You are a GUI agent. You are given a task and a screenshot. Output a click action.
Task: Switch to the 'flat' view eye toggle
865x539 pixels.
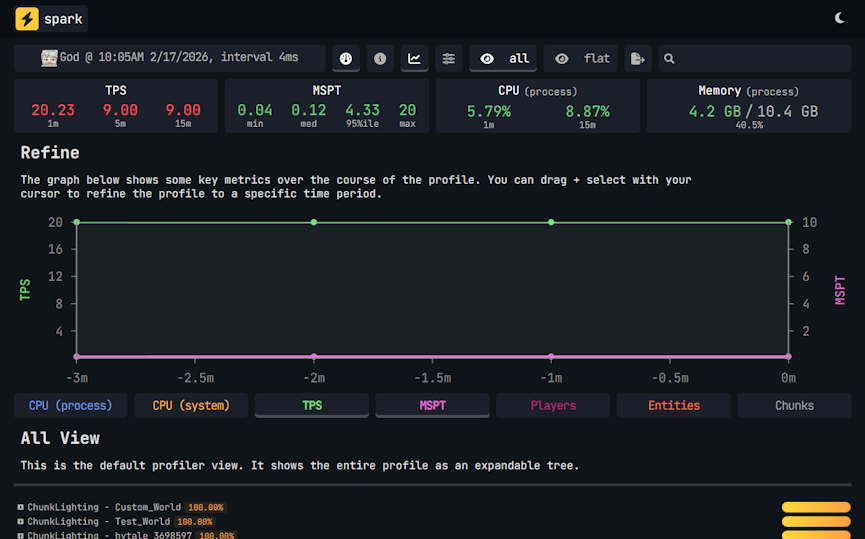click(x=580, y=58)
